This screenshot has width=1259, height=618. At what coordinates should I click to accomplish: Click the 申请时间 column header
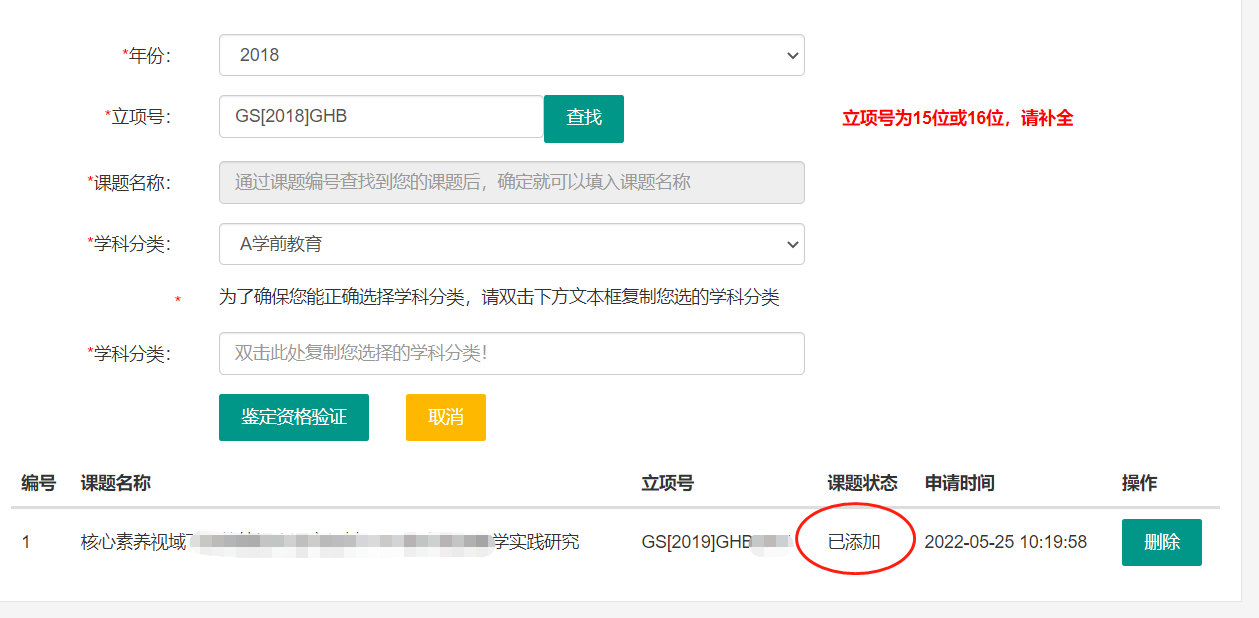[x=959, y=483]
